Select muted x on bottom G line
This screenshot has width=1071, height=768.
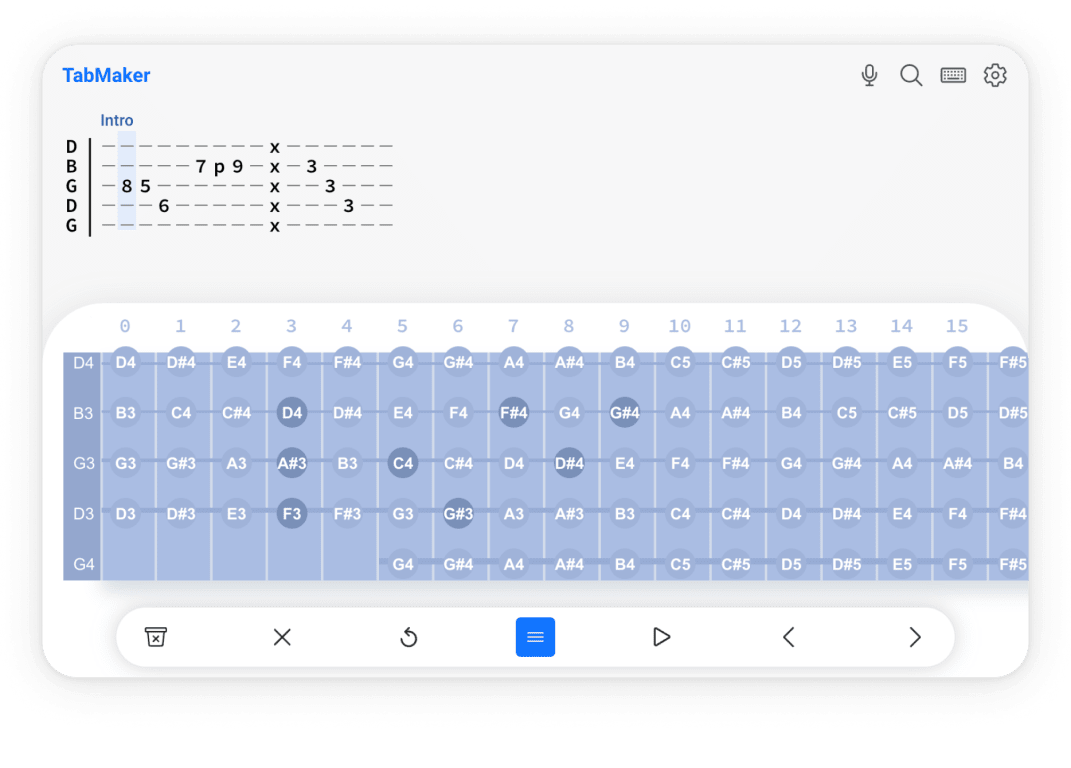coord(275,227)
